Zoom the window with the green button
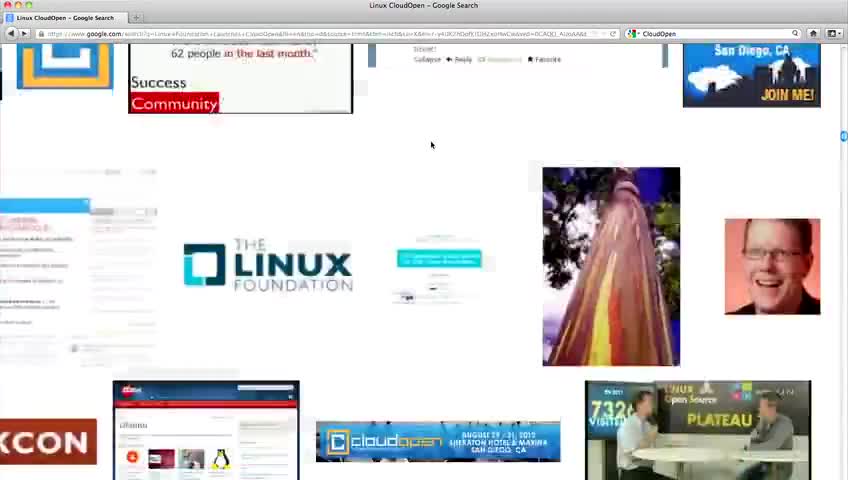The width and height of the screenshot is (848, 480). pyautogui.click(x=29, y=5)
